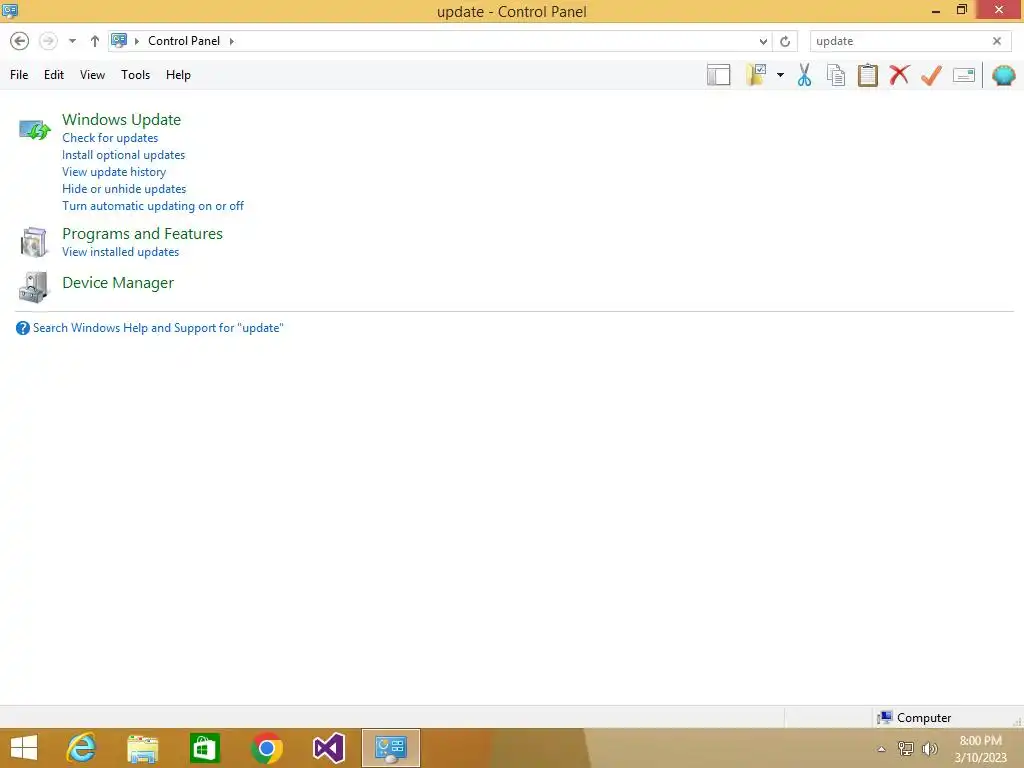Image resolution: width=1024 pixels, height=768 pixels.
Task: Click the Forward arrow button
Action: point(48,41)
